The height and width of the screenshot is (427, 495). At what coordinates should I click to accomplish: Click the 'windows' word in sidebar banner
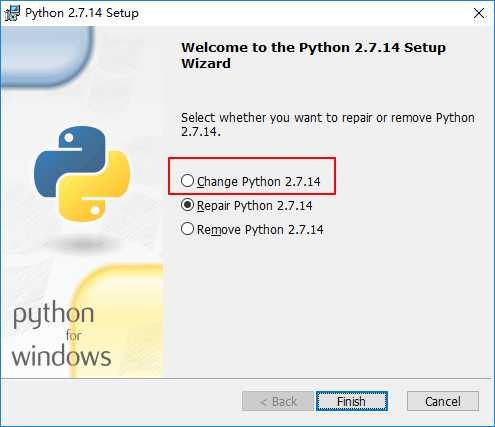tap(61, 356)
